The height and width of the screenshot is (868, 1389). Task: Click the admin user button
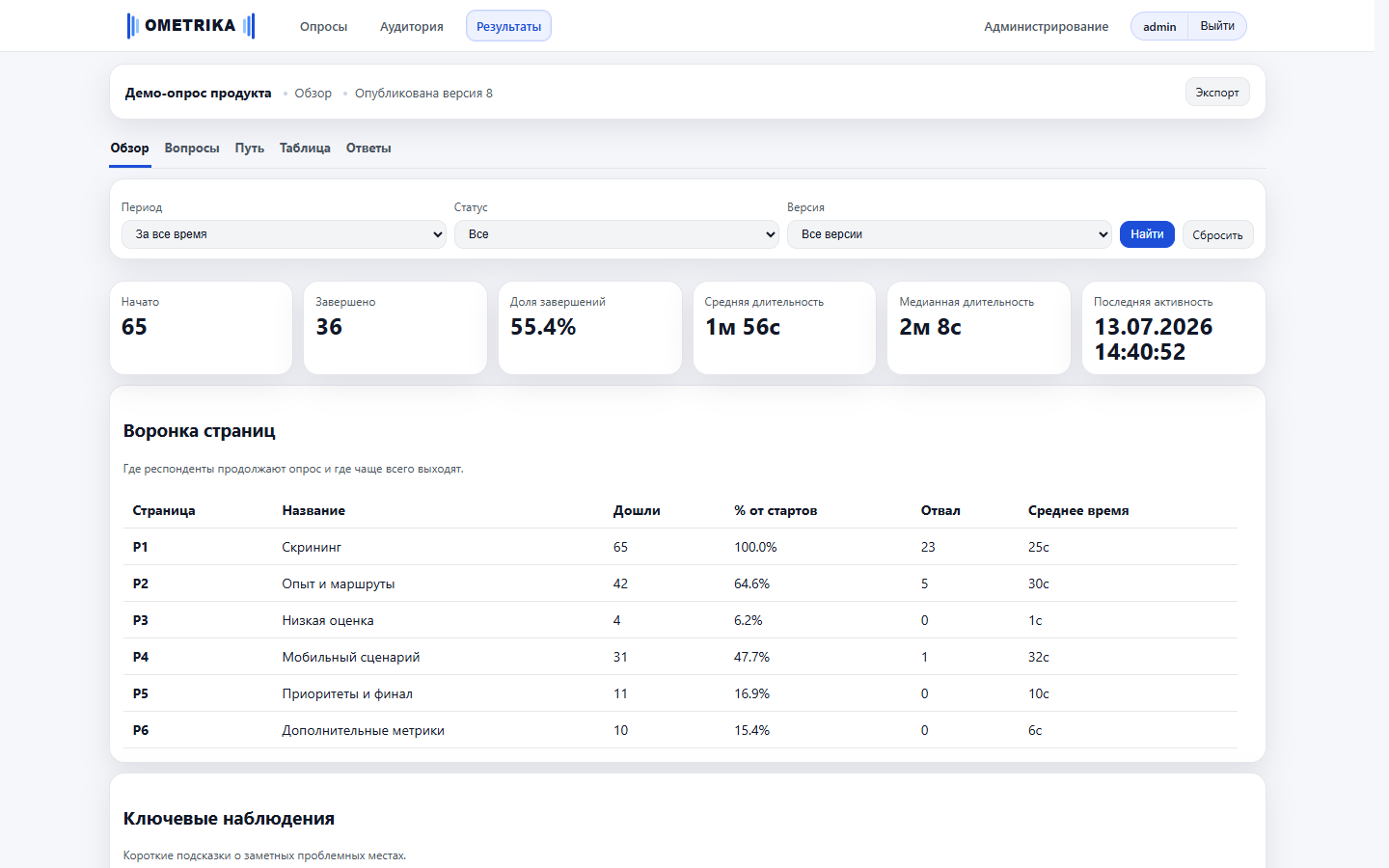coord(1159,26)
